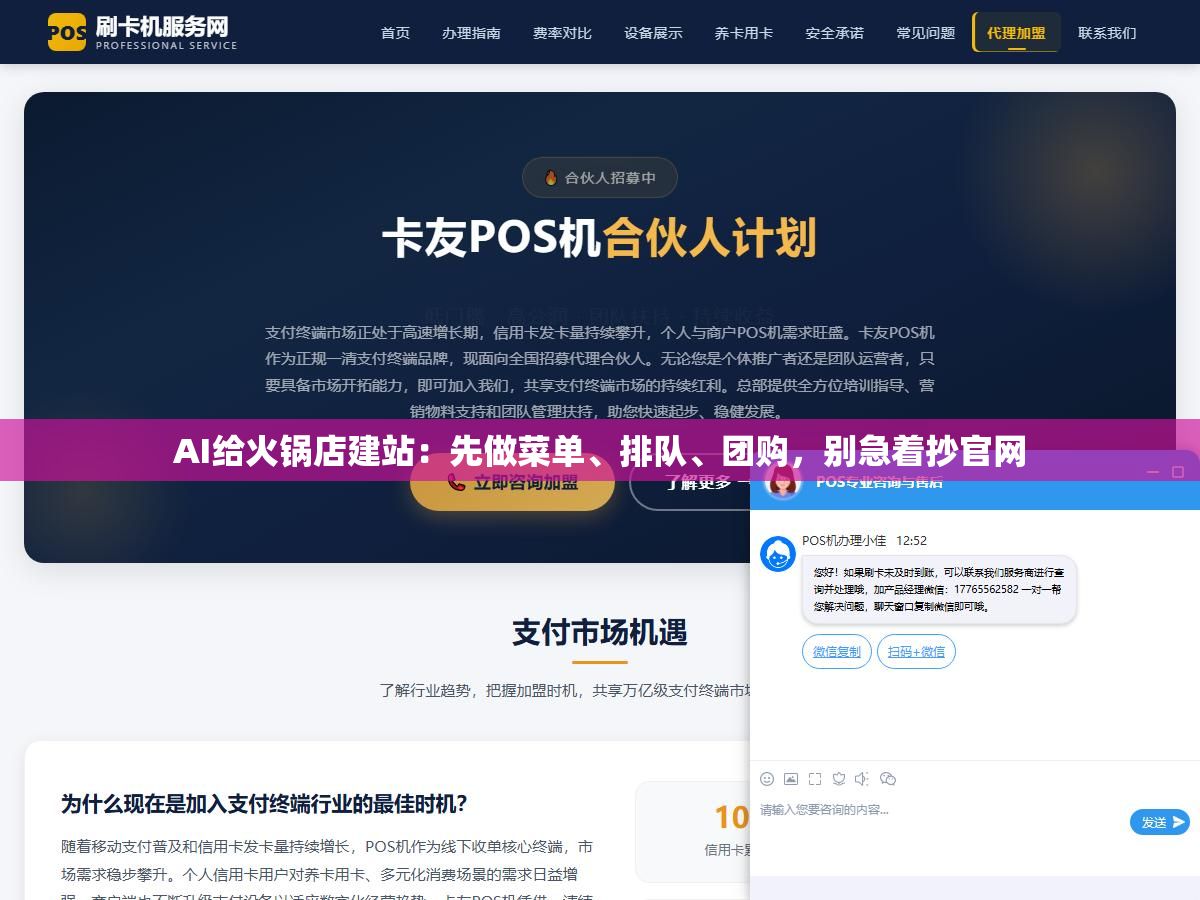Click the rating flower icon in chat
The width and height of the screenshot is (1200, 900).
pos(839,779)
